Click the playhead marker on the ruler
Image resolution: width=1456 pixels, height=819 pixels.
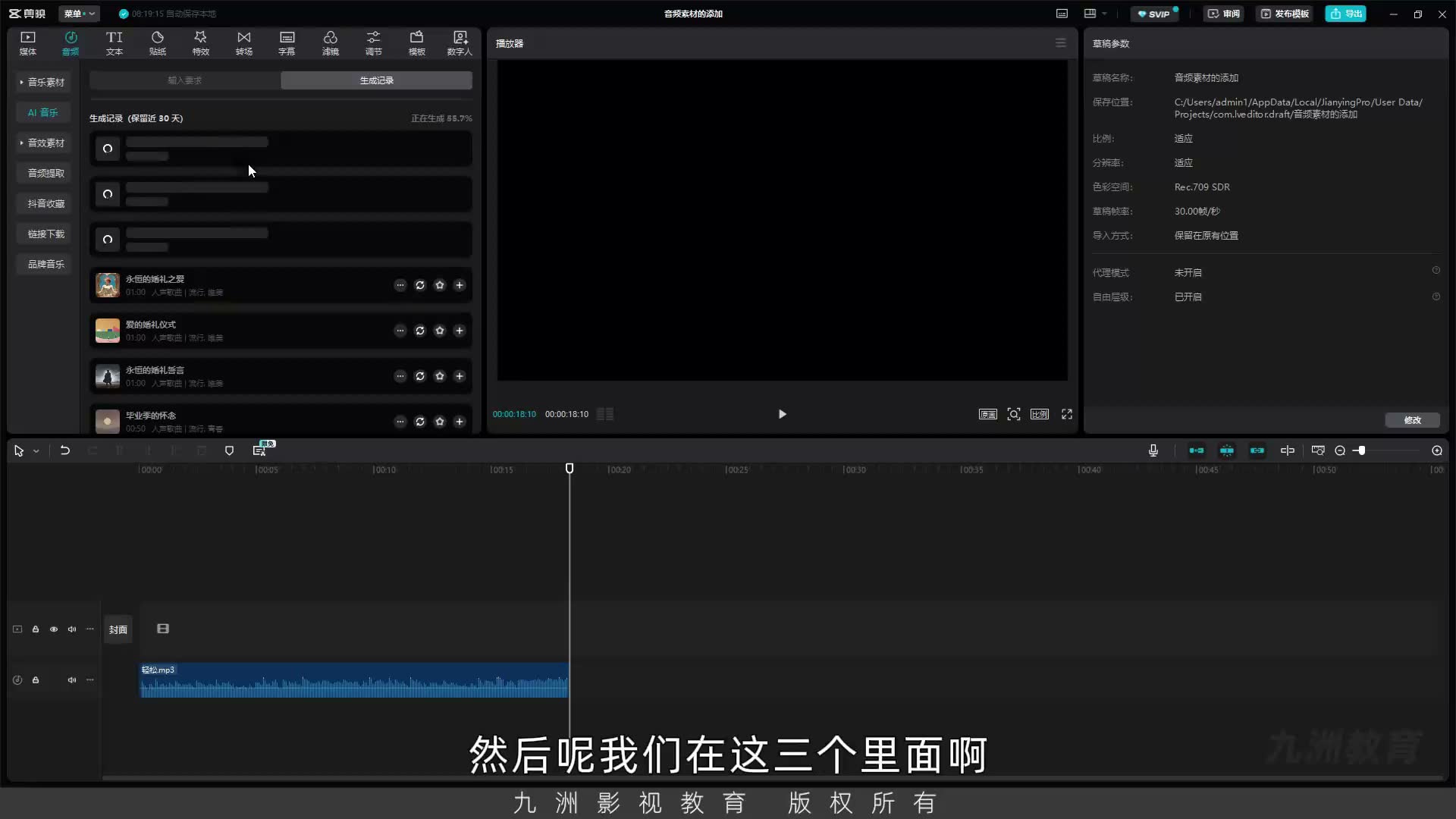click(x=570, y=469)
